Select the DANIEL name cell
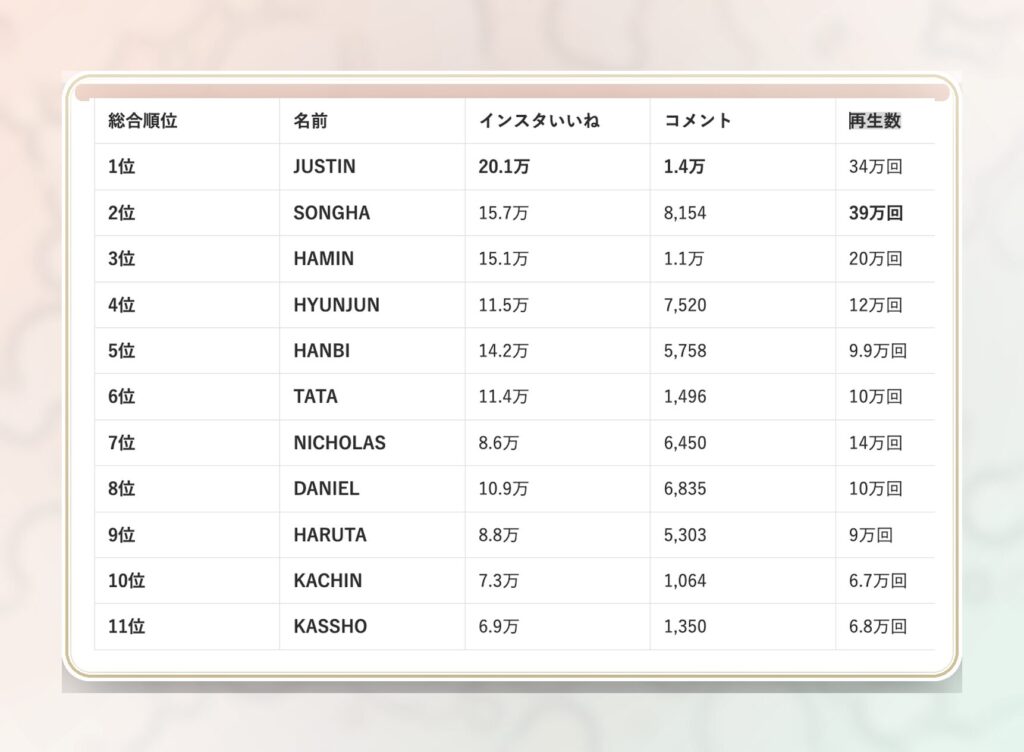The width and height of the screenshot is (1024, 752). click(326, 489)
